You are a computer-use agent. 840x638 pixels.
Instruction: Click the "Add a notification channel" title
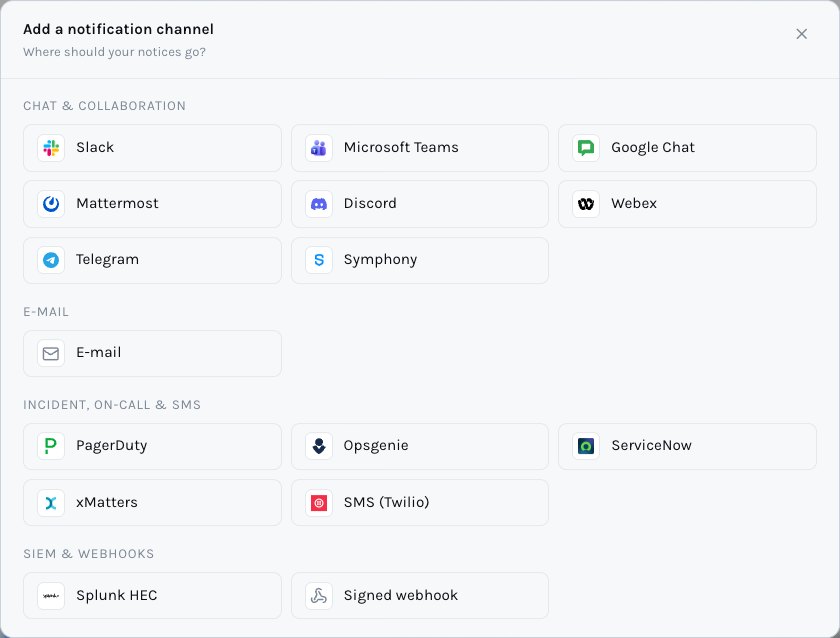(118, 29)
